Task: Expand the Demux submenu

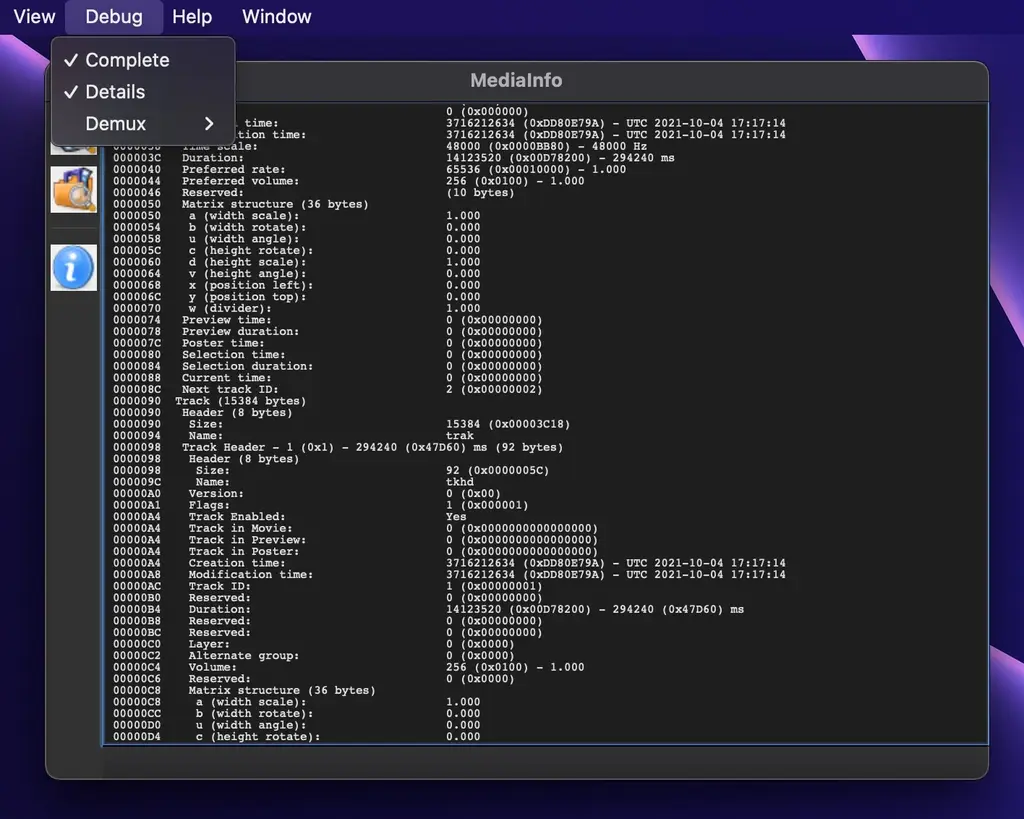Action: pyautogui.click(x=142, y=124)
